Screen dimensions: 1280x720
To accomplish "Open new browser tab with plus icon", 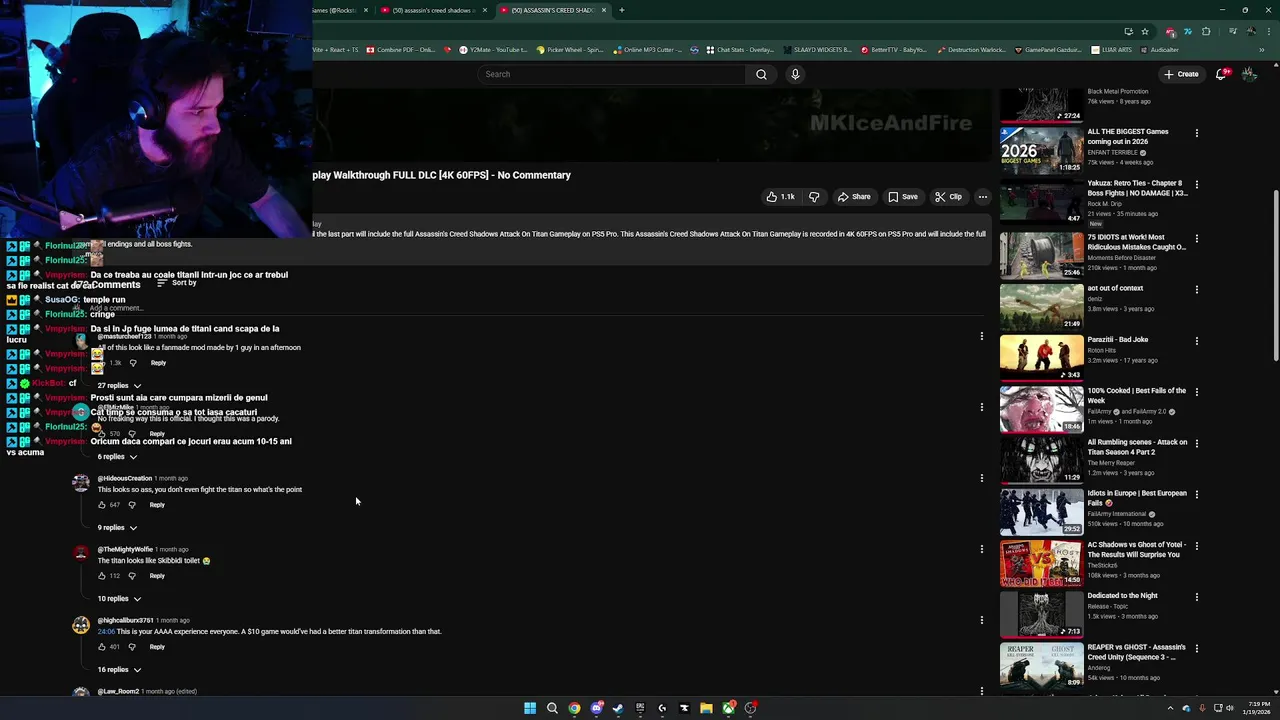I will [621, 10].
